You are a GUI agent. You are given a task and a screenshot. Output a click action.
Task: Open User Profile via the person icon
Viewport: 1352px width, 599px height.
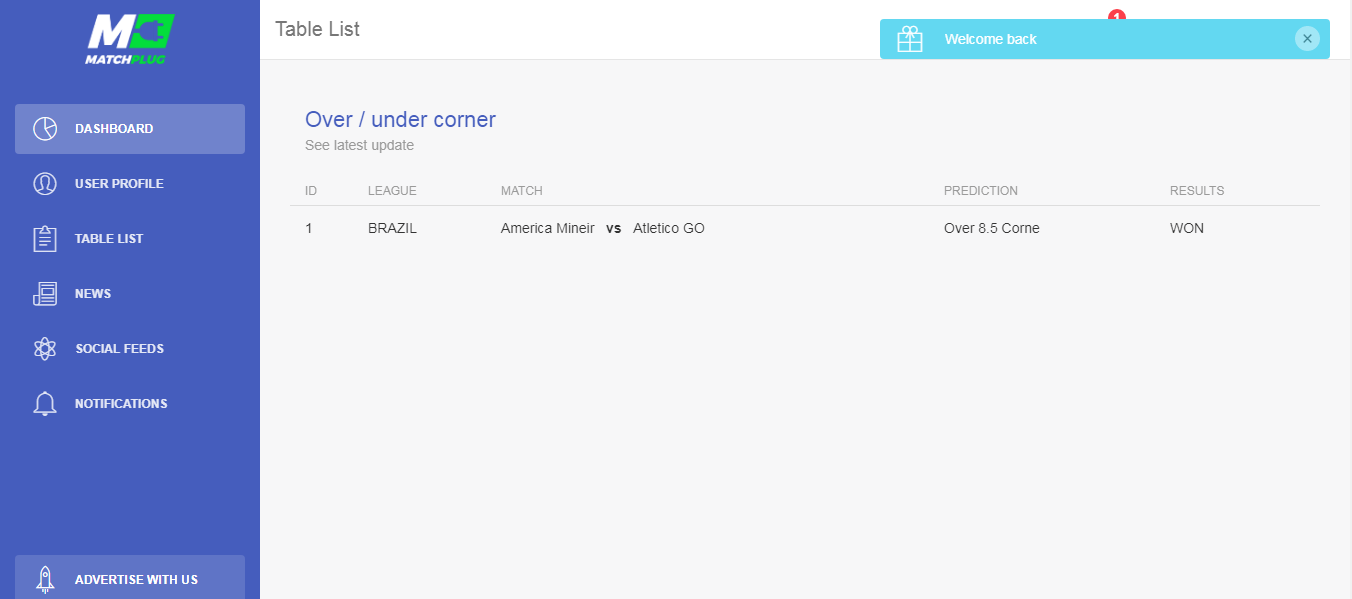tap(45, 184)
